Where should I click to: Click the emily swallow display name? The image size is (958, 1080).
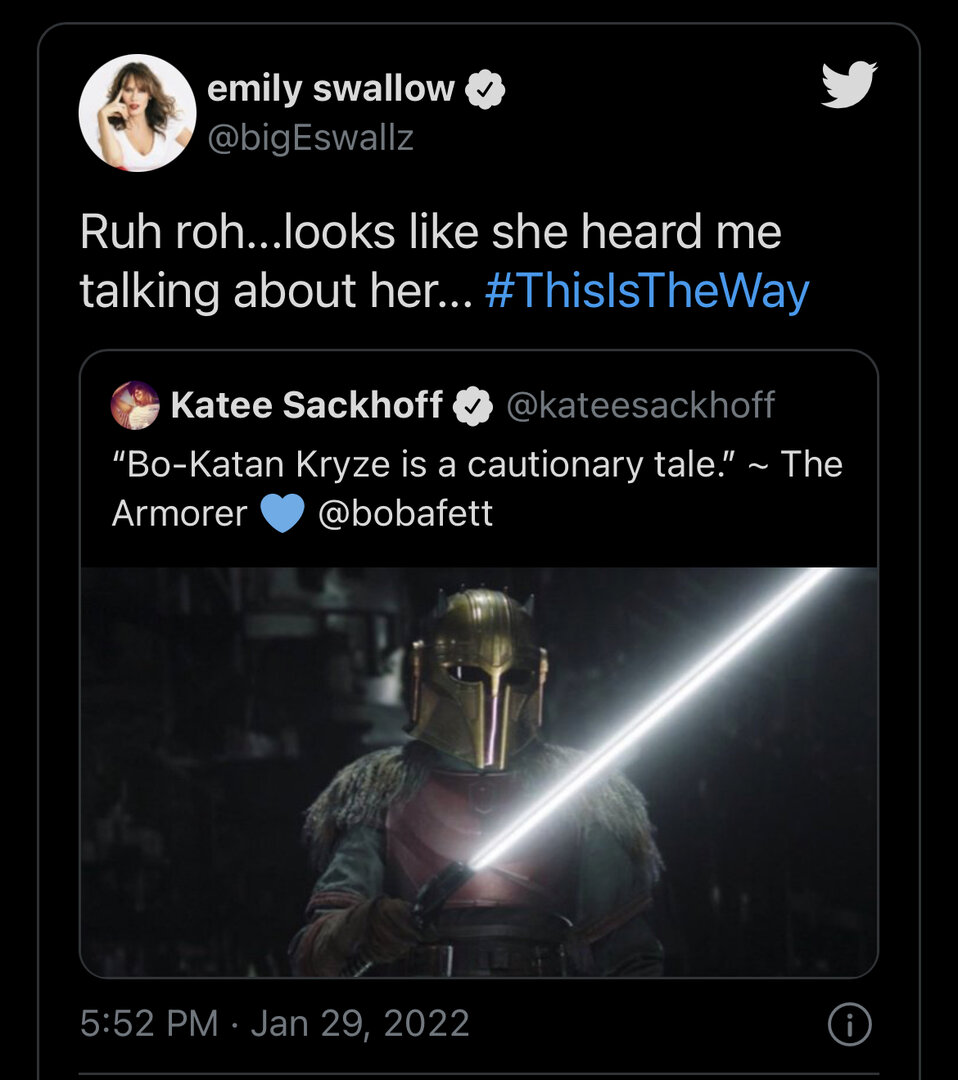tap(330, 89)
